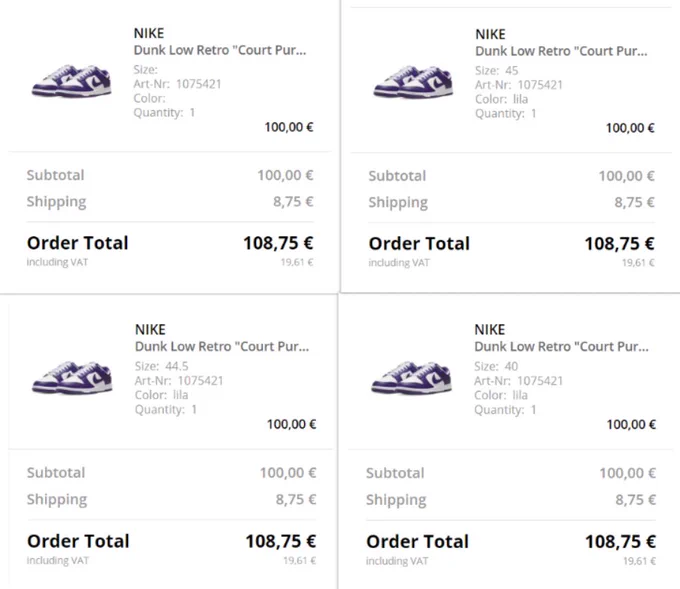Click the Order Total label in the size 45 order
680x589 pixels.
[419, 244]
